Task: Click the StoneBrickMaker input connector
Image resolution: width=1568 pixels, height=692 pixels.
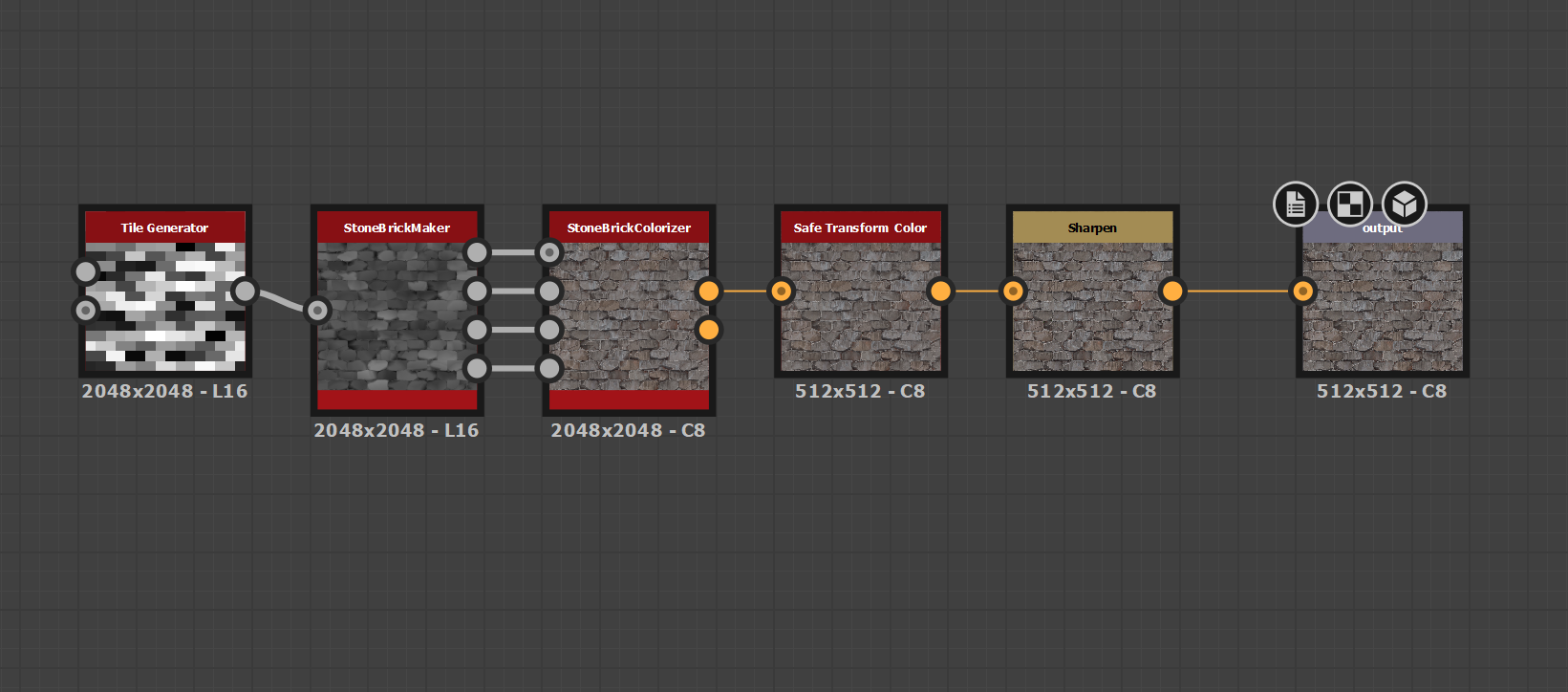Action: [x=317, y=310]
